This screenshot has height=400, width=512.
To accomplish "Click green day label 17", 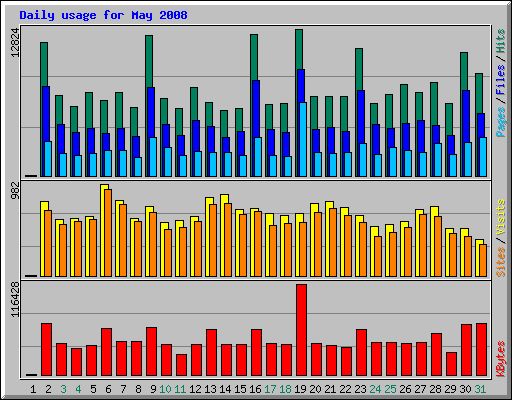I will click(270, 389).
